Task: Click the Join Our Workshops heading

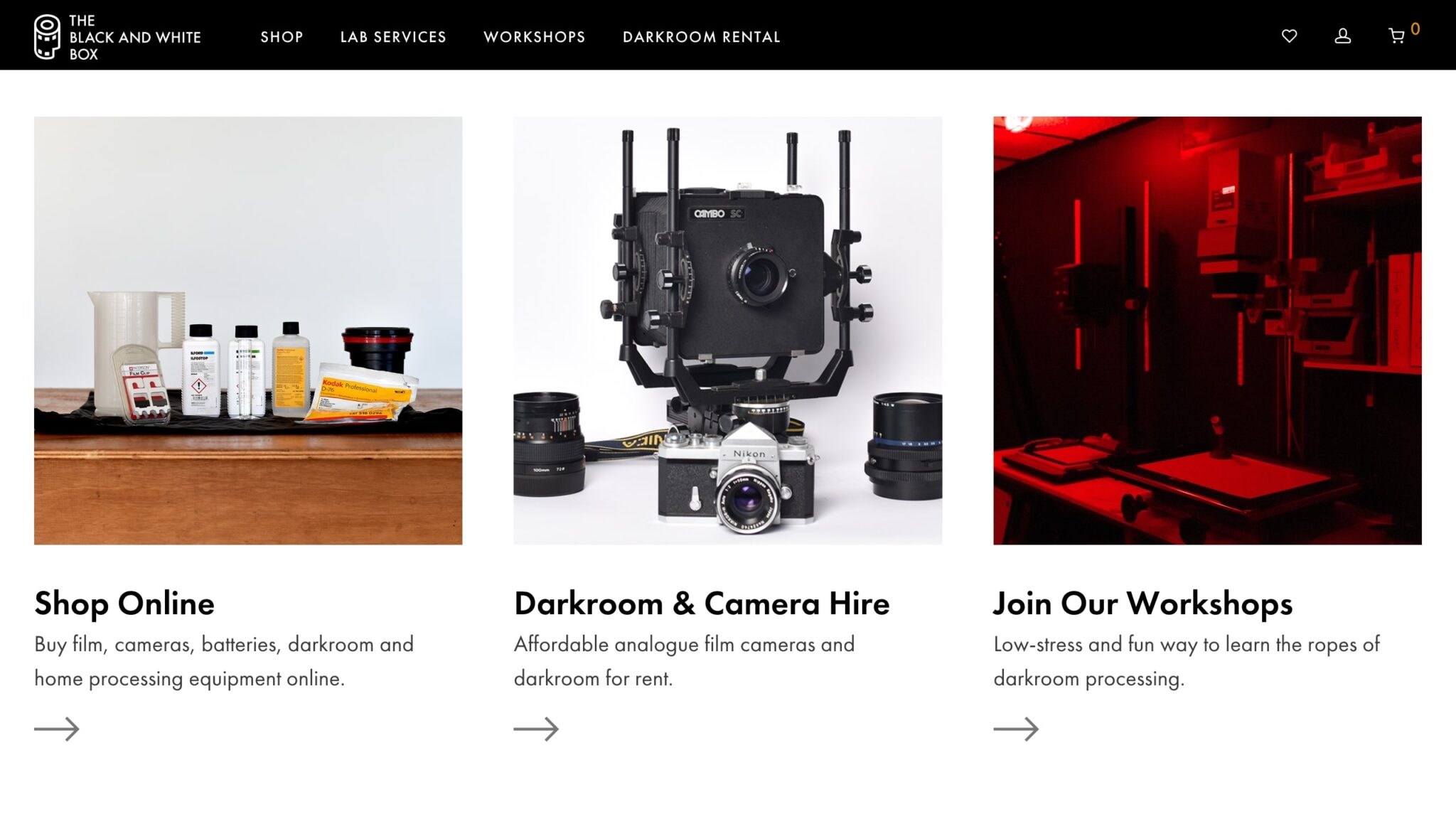Action: click(1143, 604)
